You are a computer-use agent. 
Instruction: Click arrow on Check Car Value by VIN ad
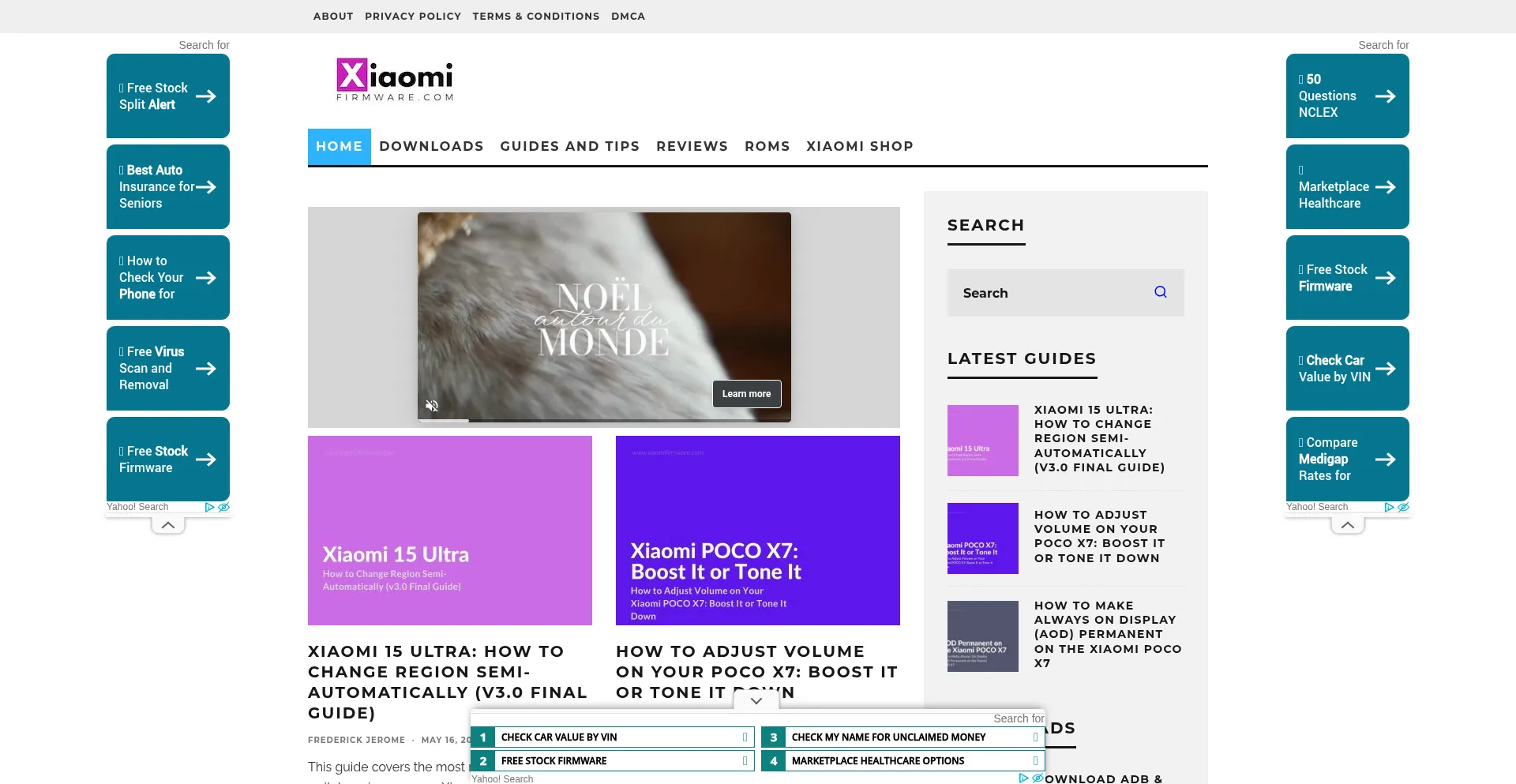click(x=1385, y=369)
